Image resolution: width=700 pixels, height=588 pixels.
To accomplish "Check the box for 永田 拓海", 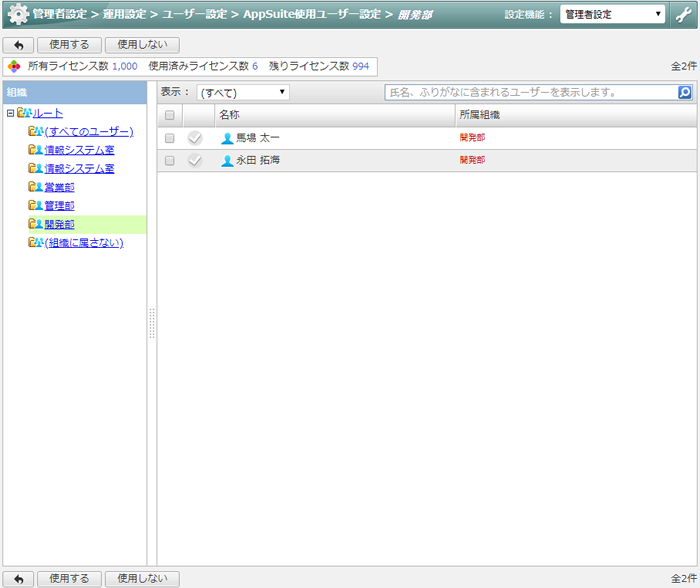I will (x=169, y=161).
